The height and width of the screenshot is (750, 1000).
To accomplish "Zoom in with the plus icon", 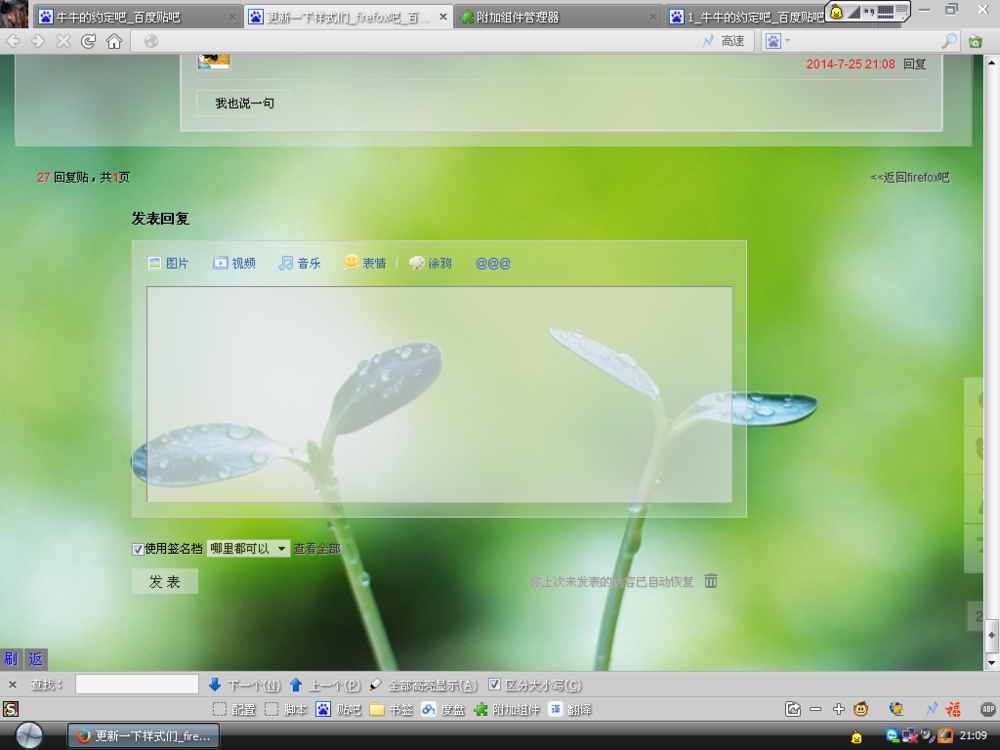I will 839,709.
